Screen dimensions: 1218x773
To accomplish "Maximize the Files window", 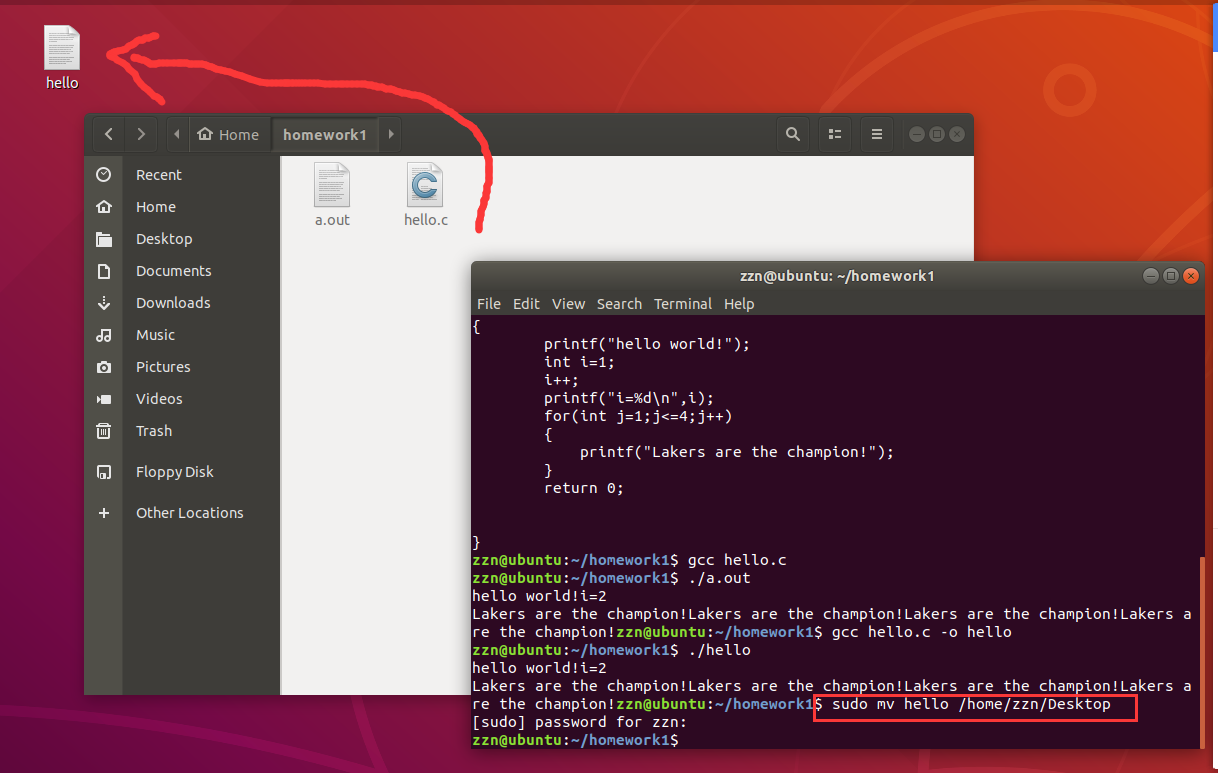I will pos(937,134).
